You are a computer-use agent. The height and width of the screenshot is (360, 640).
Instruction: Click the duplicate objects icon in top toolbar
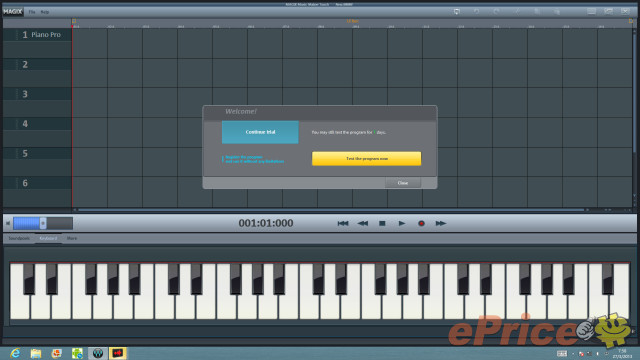tap(557, 11)
